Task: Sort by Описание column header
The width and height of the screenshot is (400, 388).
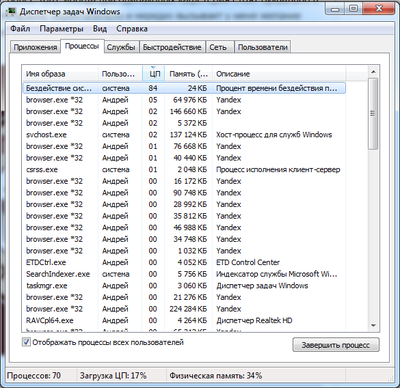Action: tap(279, 74)
